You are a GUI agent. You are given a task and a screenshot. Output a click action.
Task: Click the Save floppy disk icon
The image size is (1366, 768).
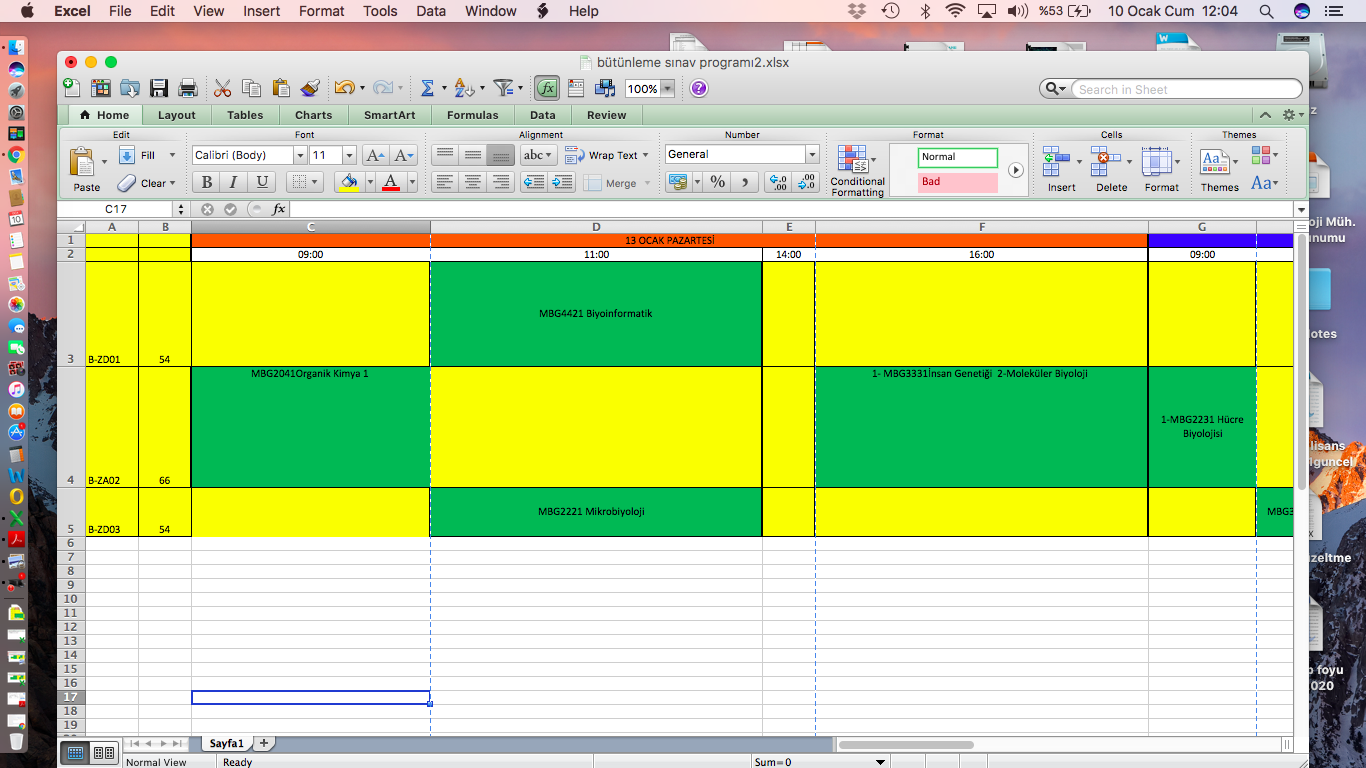click(x=159, y=88)
